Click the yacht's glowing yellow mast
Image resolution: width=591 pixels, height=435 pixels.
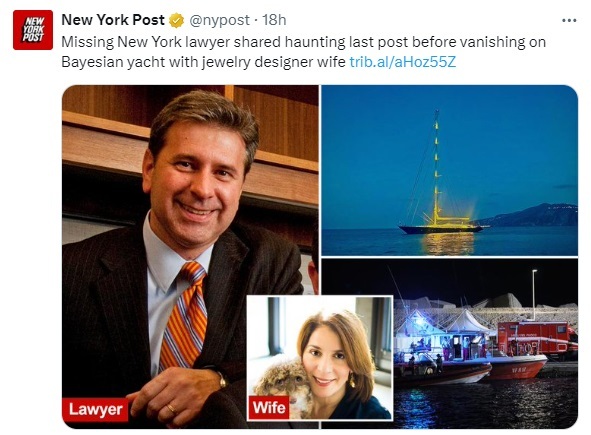(x=436, y=168)
